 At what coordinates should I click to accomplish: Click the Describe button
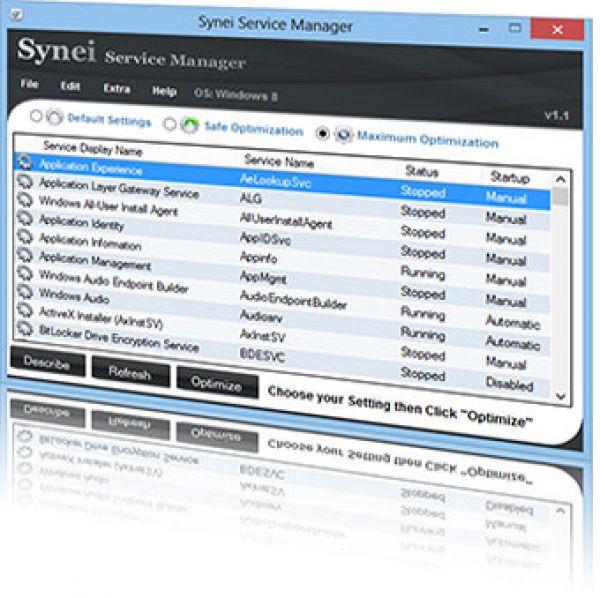[x=47, y=362]
